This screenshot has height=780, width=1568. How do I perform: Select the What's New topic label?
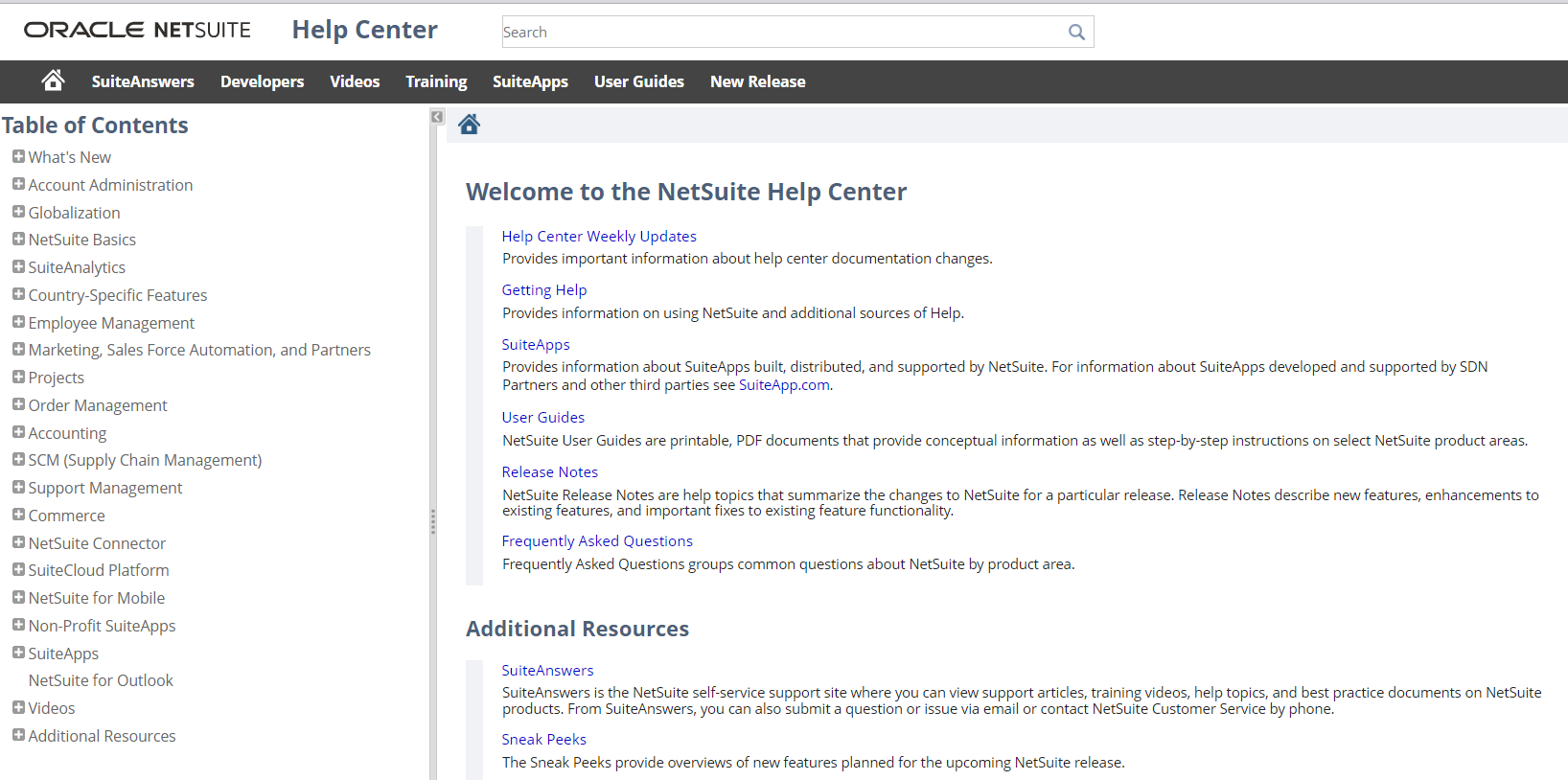point(69,157)
